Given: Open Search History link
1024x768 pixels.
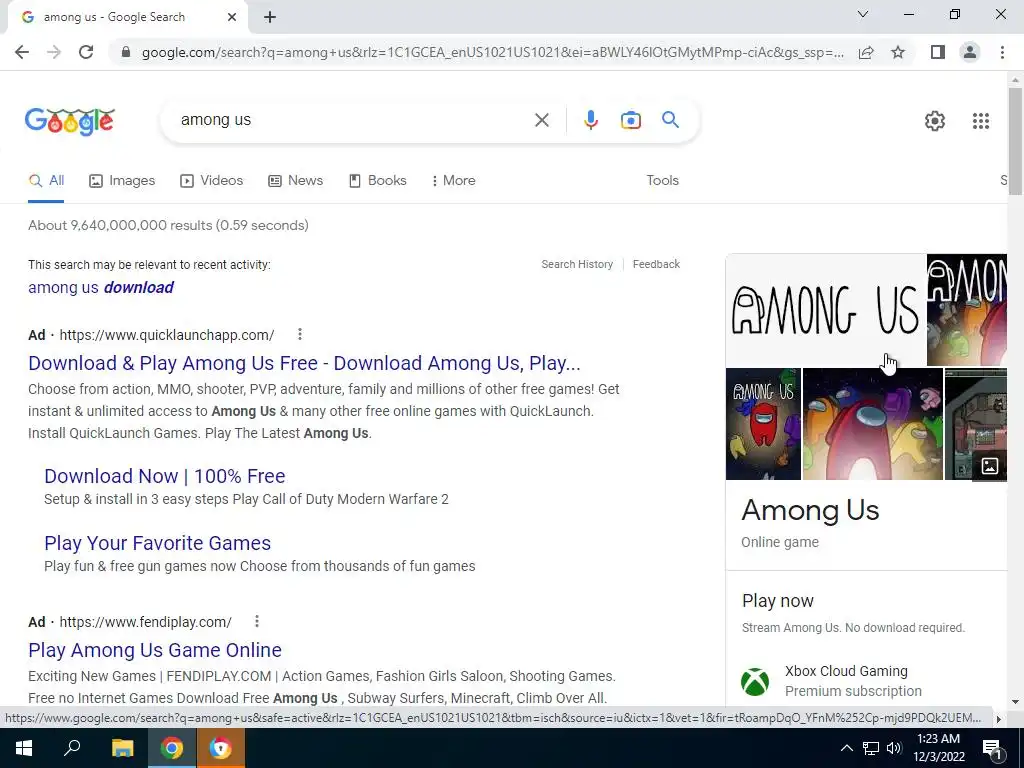Looking at the screenshot, I should (577, 264).
